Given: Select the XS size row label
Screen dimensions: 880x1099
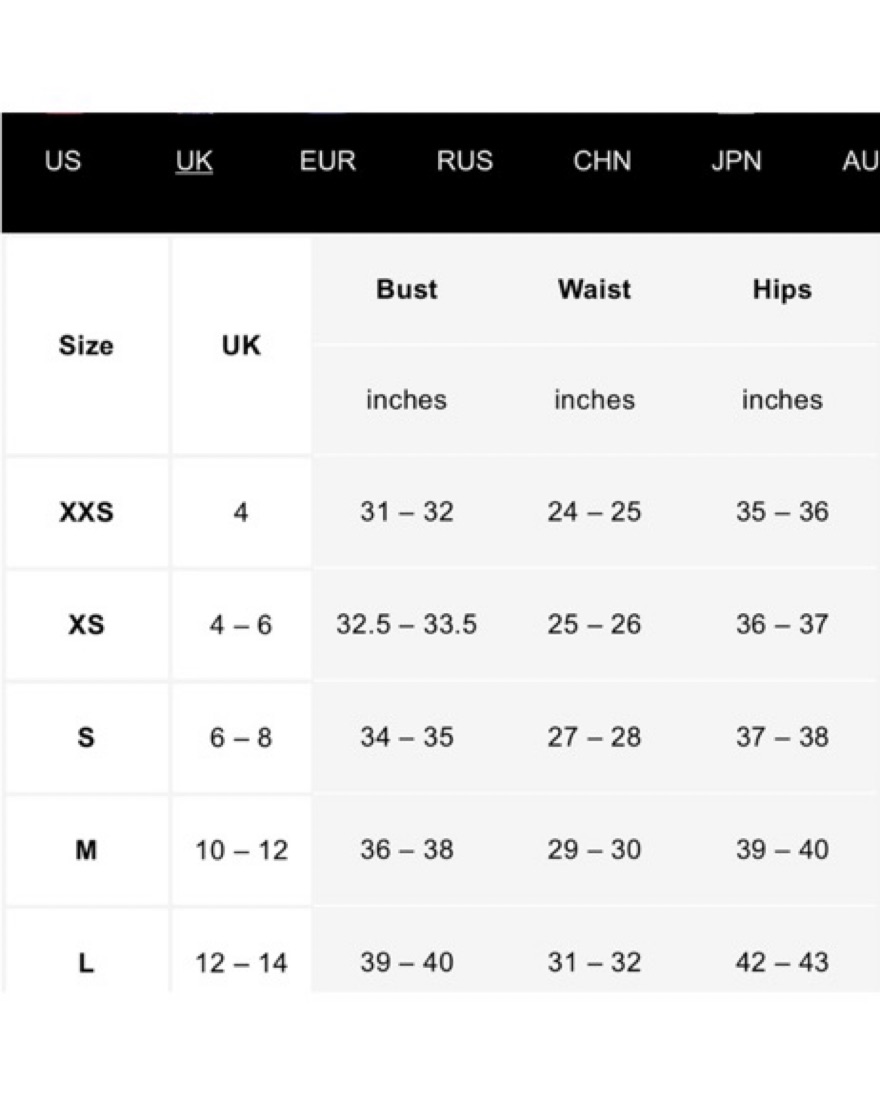Looking at the screenshot, I should [86, 624].
